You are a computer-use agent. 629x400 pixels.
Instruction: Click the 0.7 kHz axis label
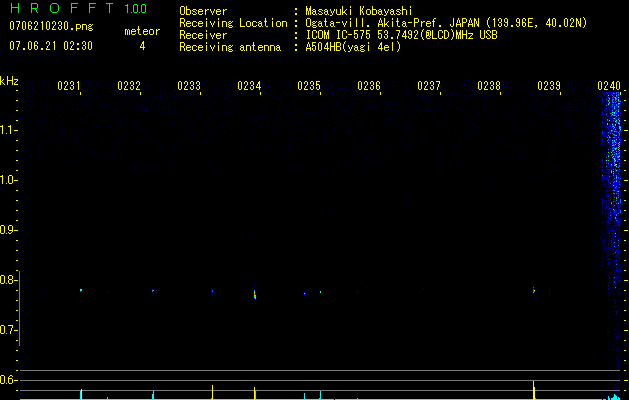(9, 330)
